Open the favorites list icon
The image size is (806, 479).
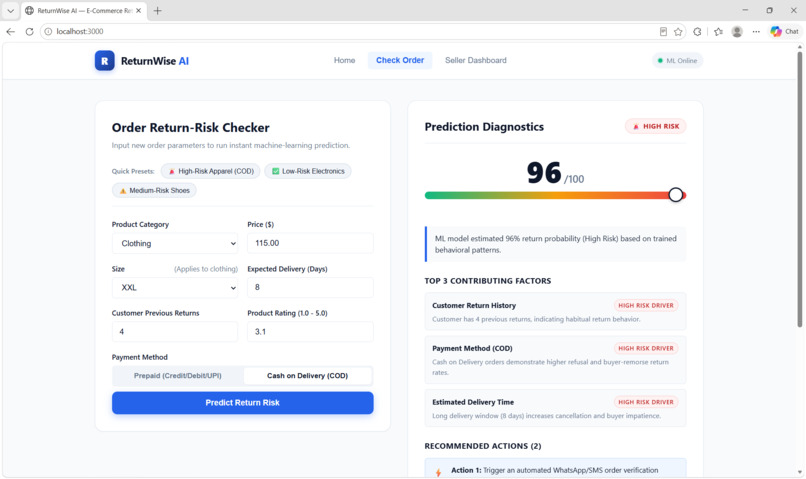tap(718, 32)
